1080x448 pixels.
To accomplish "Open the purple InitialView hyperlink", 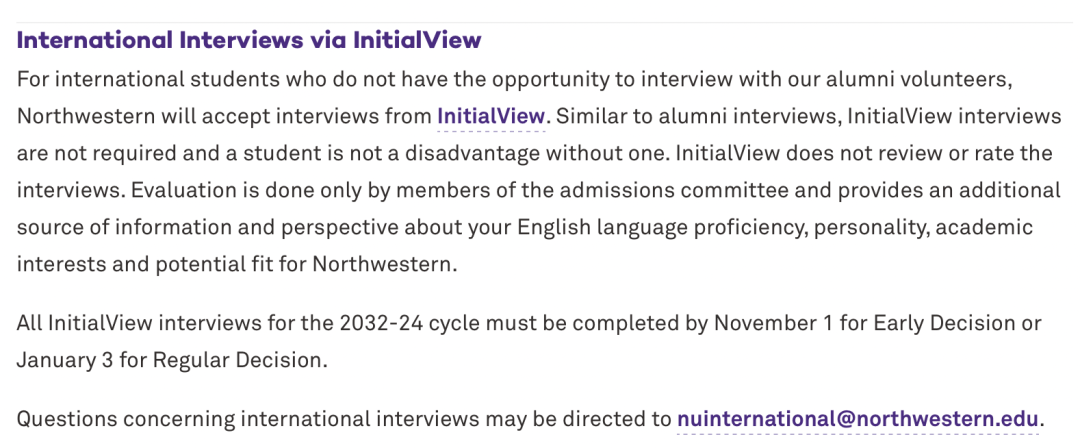I will 491,116.
